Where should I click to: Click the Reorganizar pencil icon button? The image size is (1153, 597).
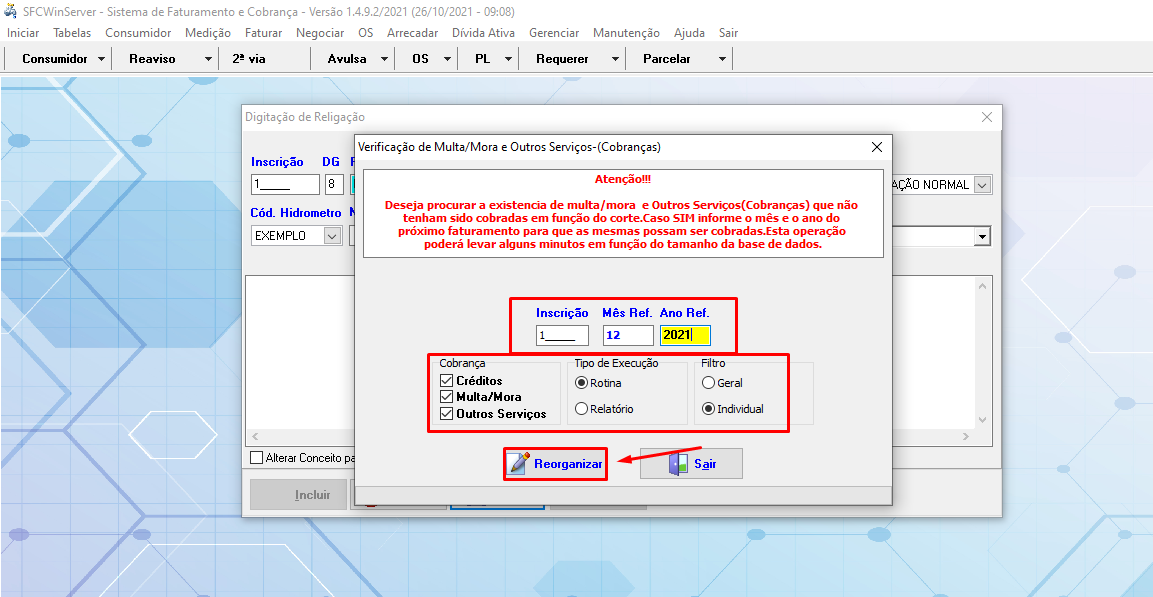click(555, 464)
